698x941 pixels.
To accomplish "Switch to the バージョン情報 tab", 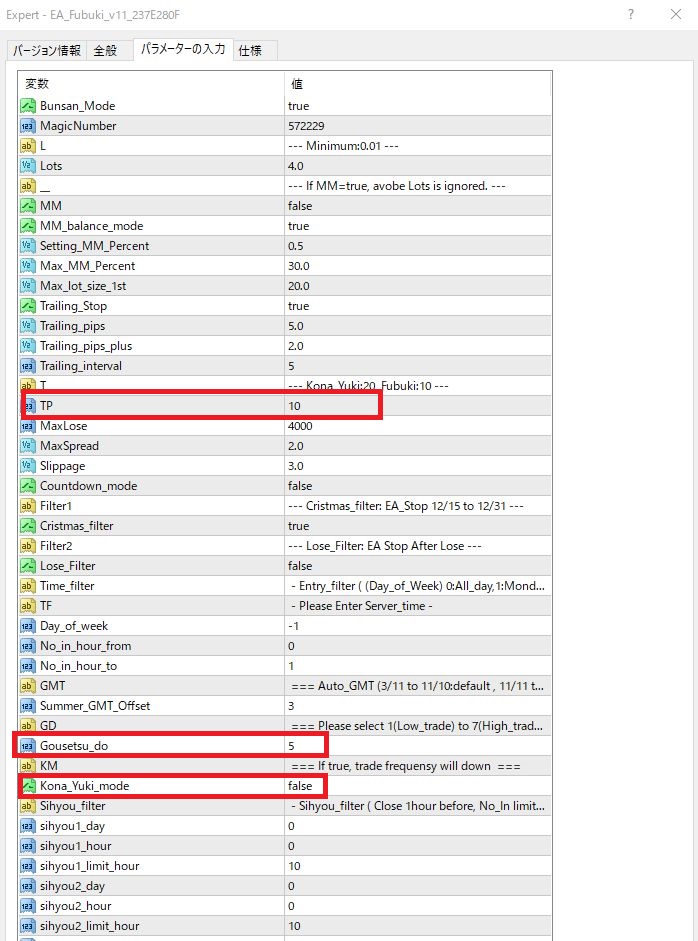I will pyautogui.click(x=46, y=51).
